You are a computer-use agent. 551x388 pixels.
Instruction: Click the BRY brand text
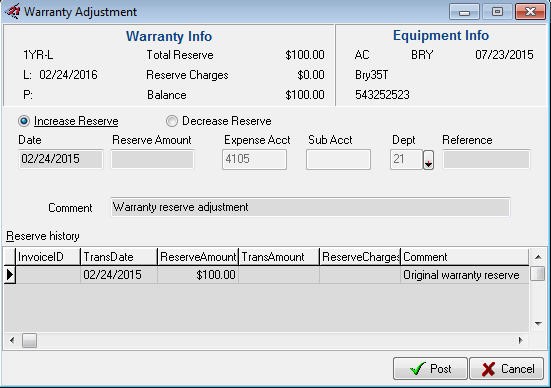422,55
